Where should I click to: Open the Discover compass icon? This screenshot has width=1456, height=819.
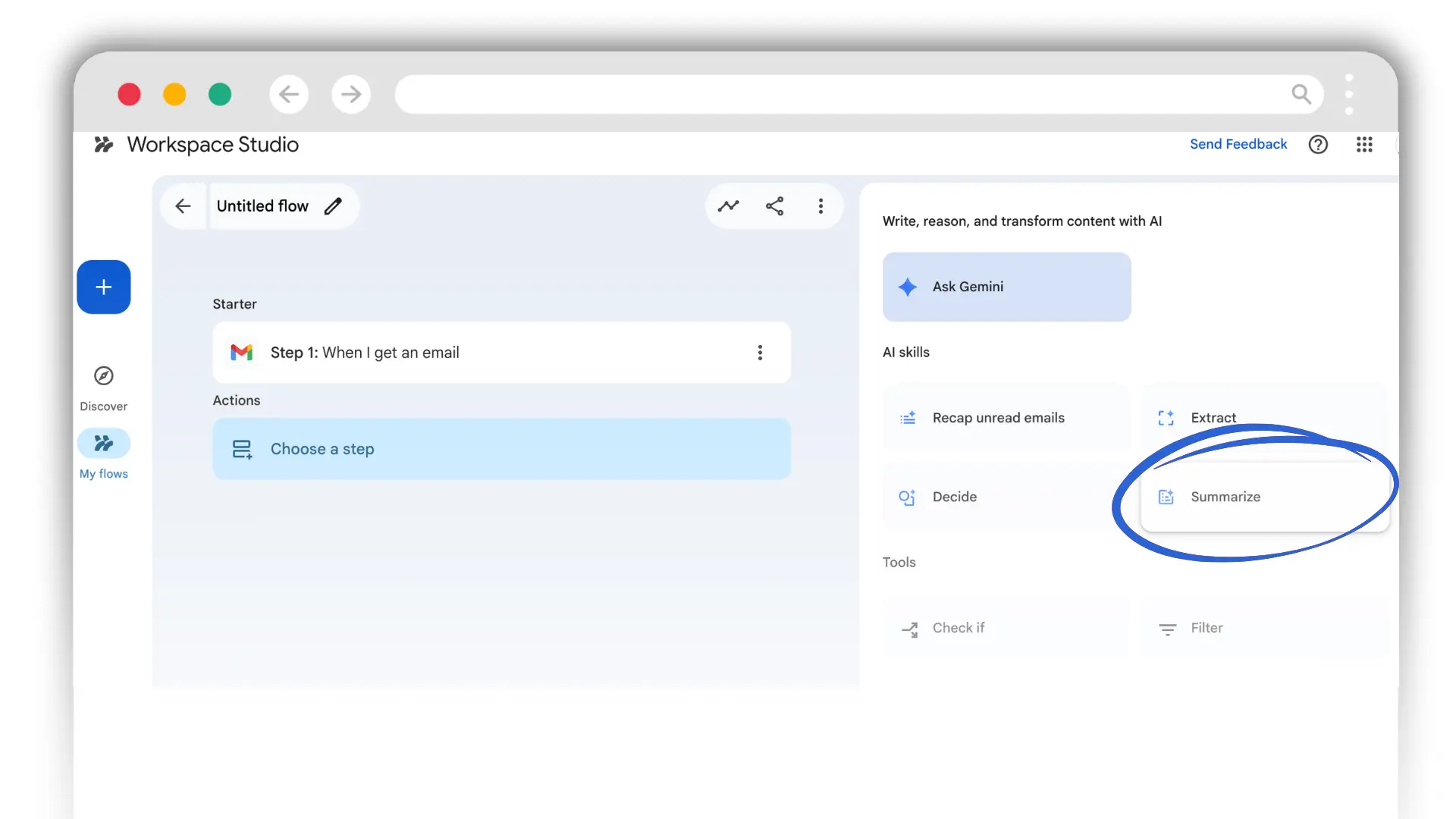pyautogui.click(x=104, y=376)
